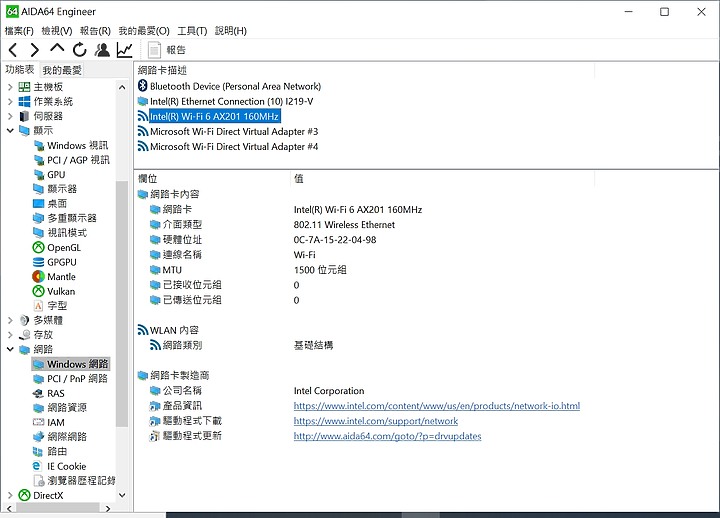
Task: Click the Mantle icon in tree
Action: click(x=39, y=276)
